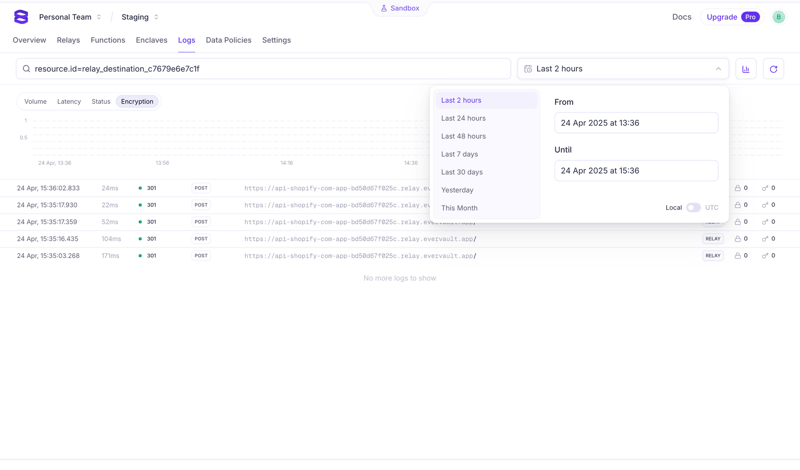The image size is (800, 470).
Task: Click lock icon on 15:36:02.833 row
Action: [x=737, y=188]
